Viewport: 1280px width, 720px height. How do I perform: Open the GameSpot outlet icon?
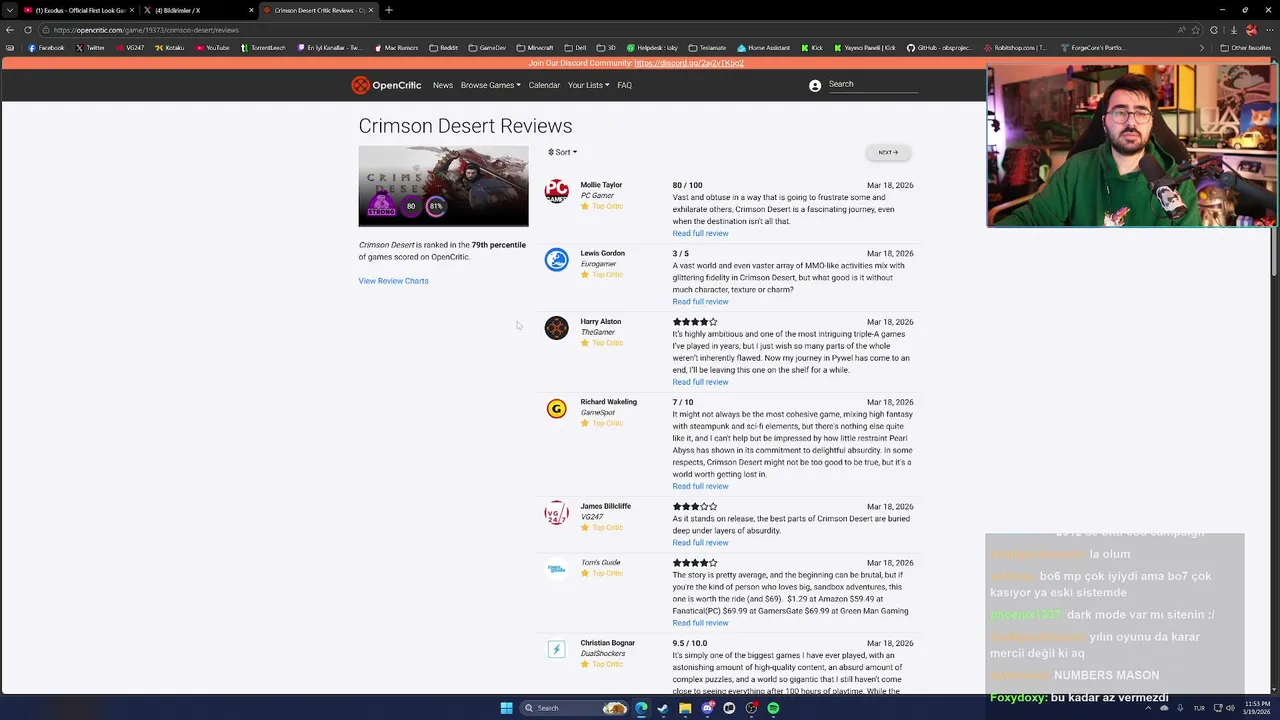pyautogui.click(x=556, y=408)
